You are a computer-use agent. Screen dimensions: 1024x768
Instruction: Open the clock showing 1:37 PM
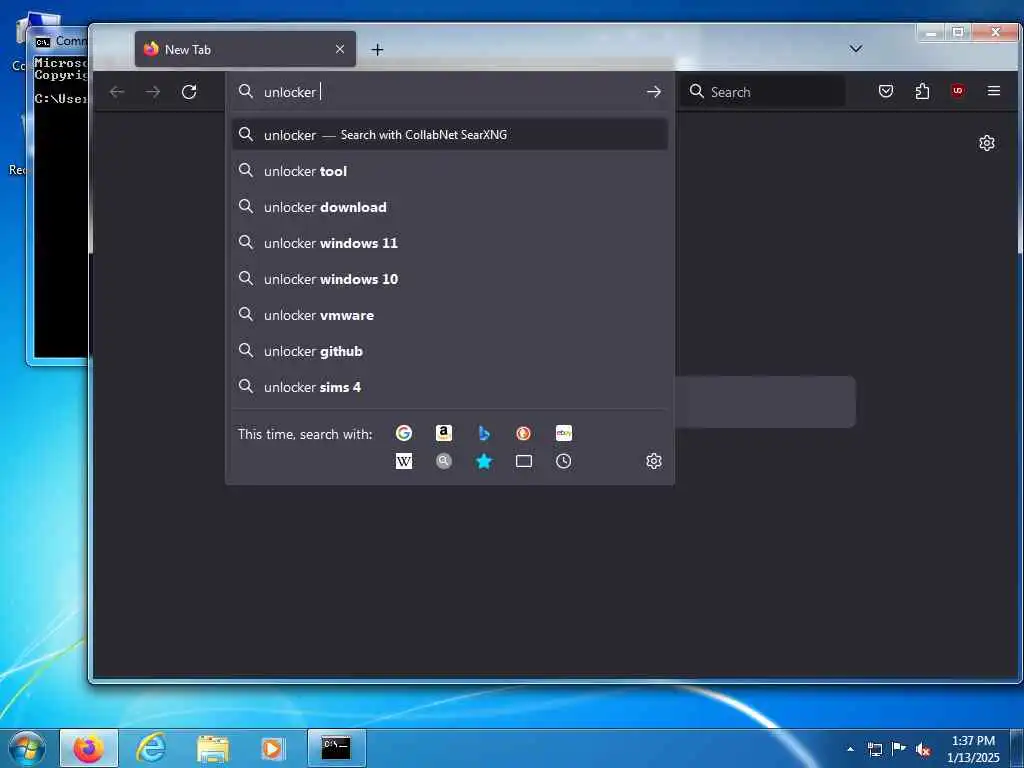[973, 749]
